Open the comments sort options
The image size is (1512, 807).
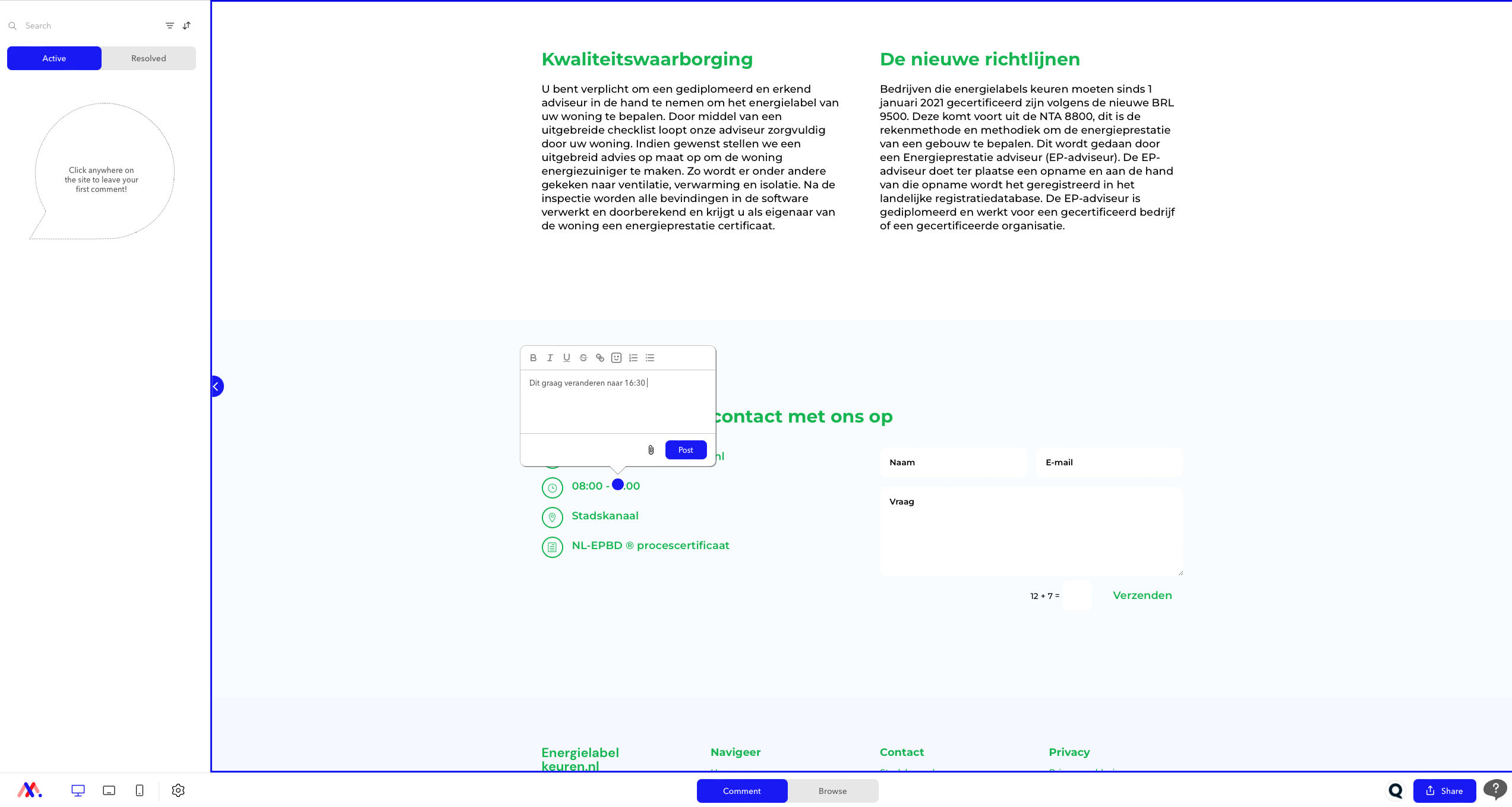pyautogui.click(x=187, y=26)
